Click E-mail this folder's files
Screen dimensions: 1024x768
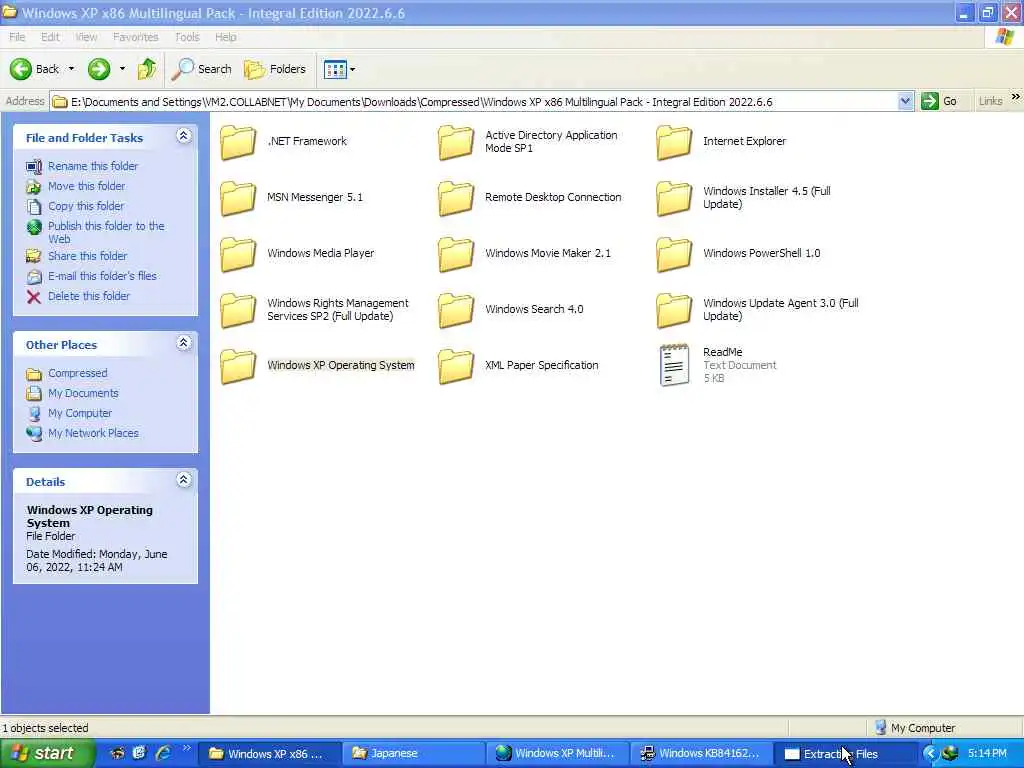click(x=102, y=276)
